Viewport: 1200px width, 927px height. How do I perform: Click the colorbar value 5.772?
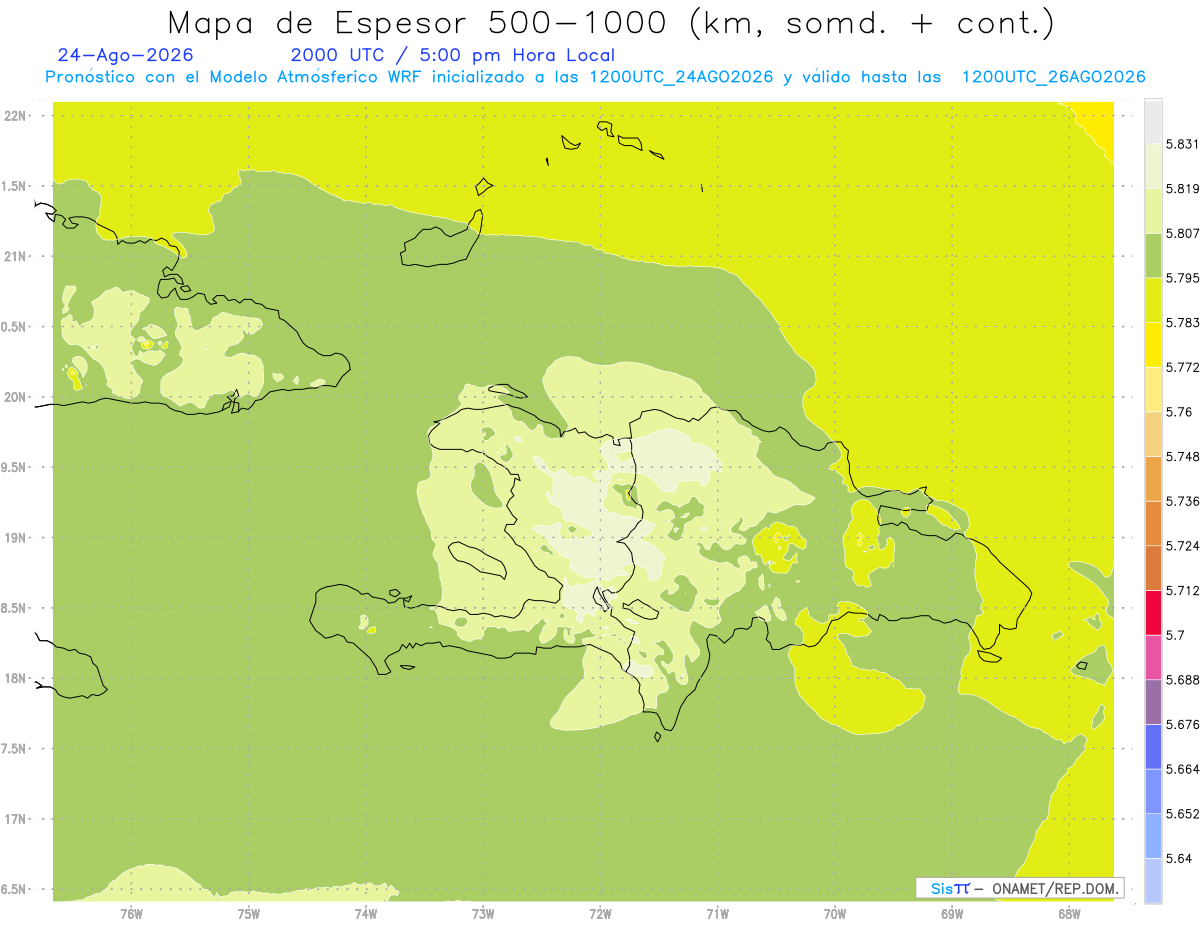tap(1183, 368)
